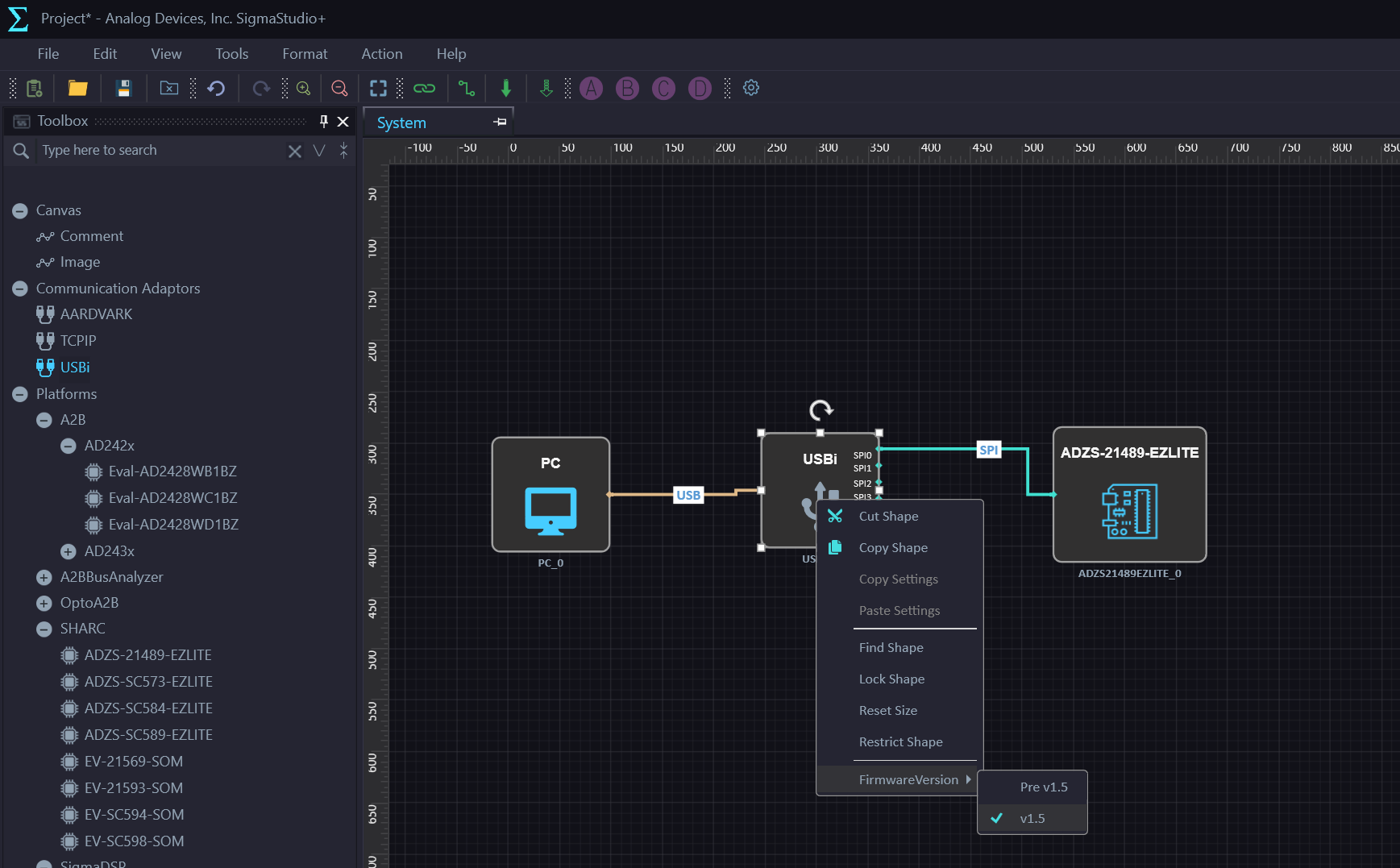Screen dimensions: 1400x868
Task: Select the checked v1.5 firmware option
Action: tap(1032, 818)
